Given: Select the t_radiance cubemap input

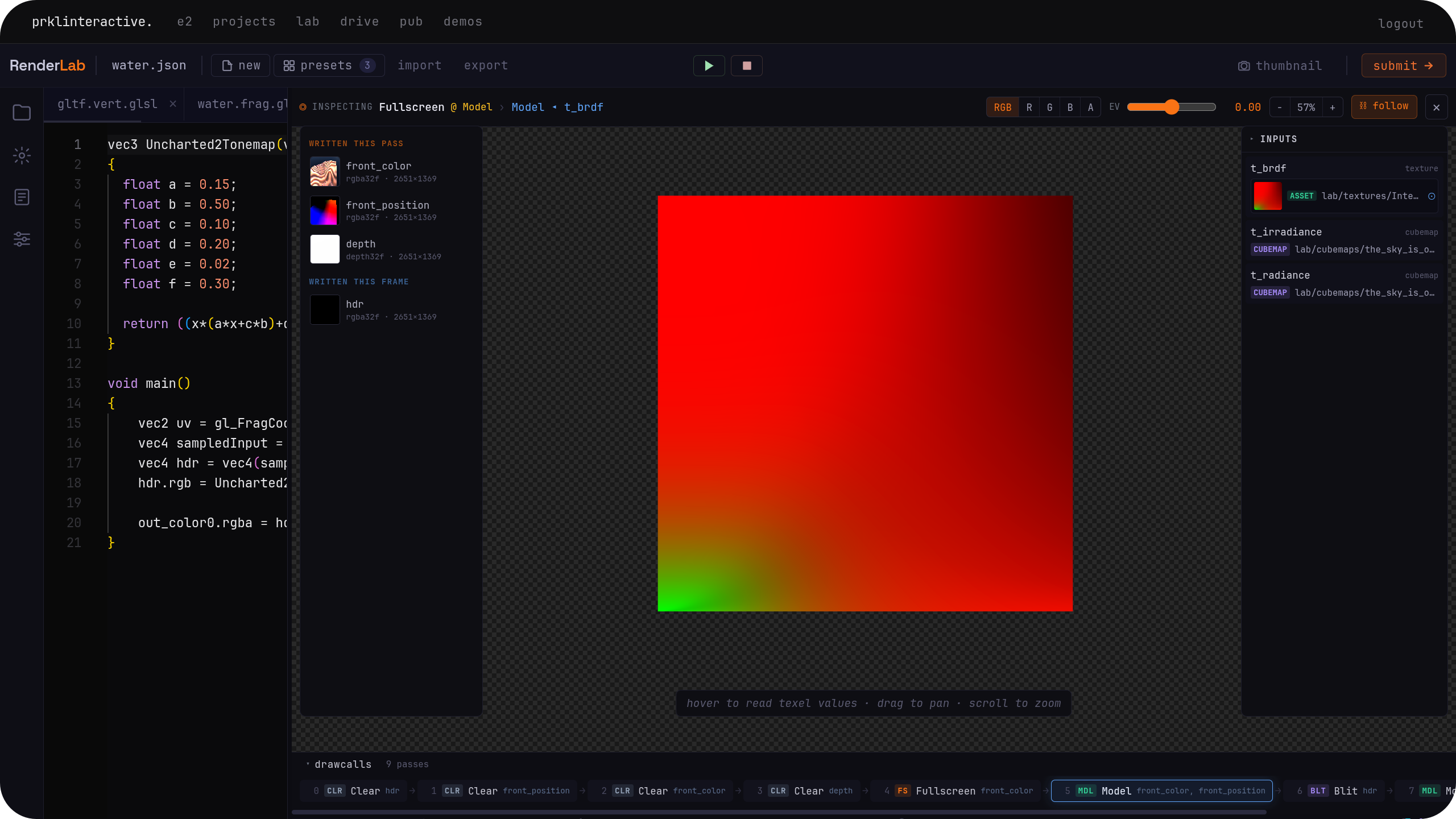Looking at the screenshot, I should click(x=1344, y=284).
